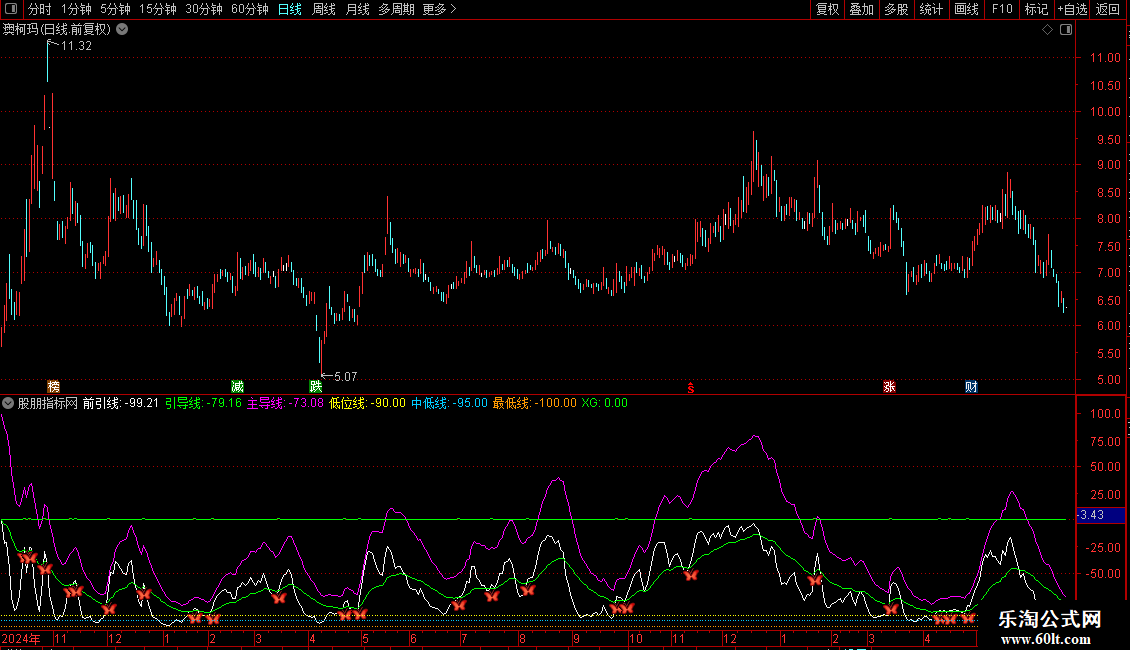Image resolution: width=1130 pixels, height=650 pixels.
Task: Click the diamond icon above the chart
Action: pyautogui.click(x=1047, y=30)
